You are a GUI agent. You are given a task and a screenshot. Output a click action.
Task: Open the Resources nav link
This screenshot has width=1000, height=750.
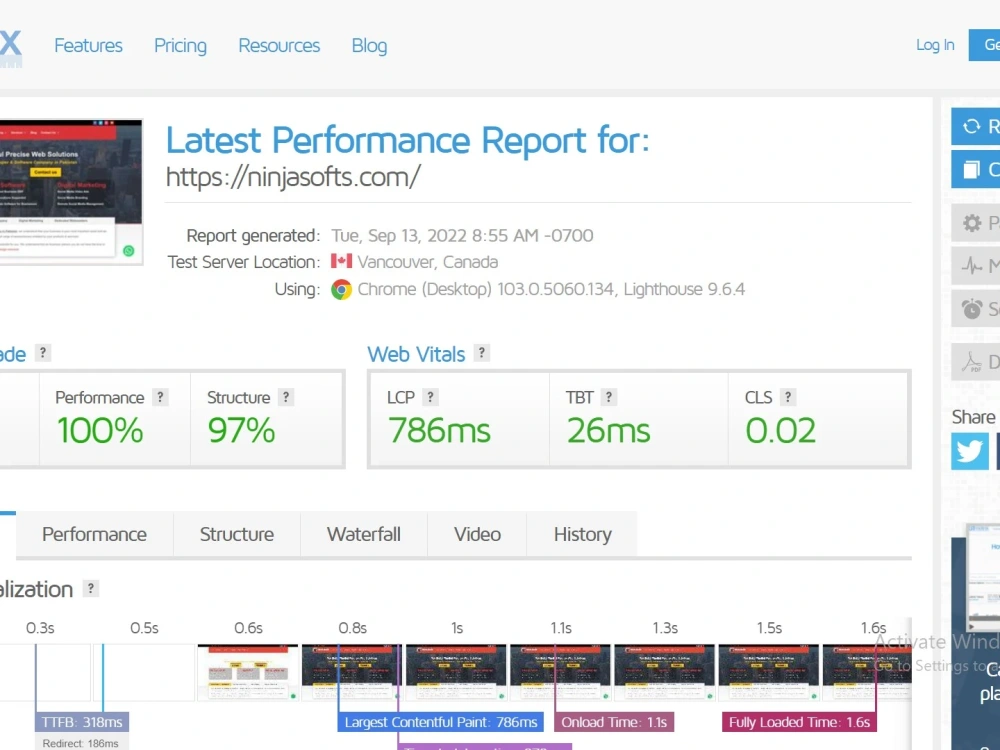279,46
